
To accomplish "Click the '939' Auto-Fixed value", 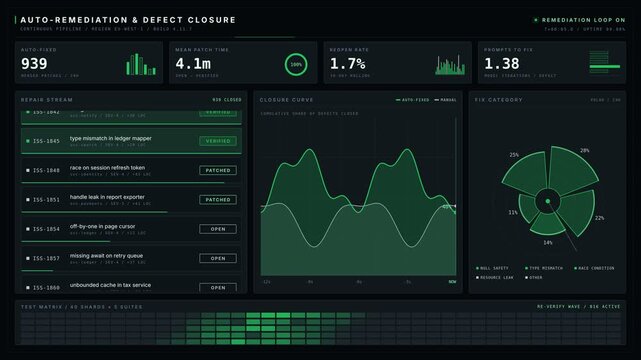I will click(x=34, y=64).
